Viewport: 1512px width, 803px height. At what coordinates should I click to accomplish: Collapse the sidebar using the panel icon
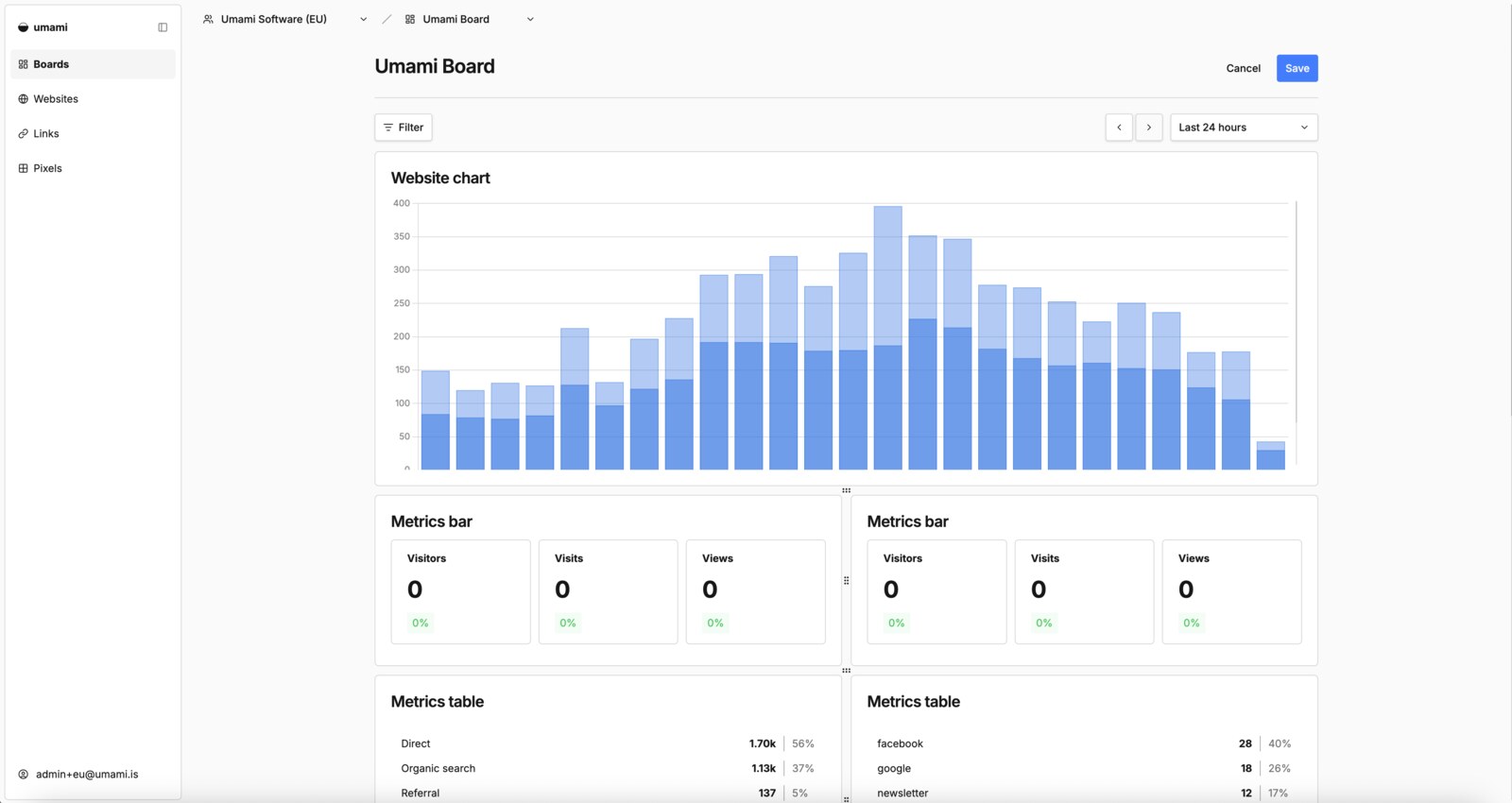(x=163, y=27)
